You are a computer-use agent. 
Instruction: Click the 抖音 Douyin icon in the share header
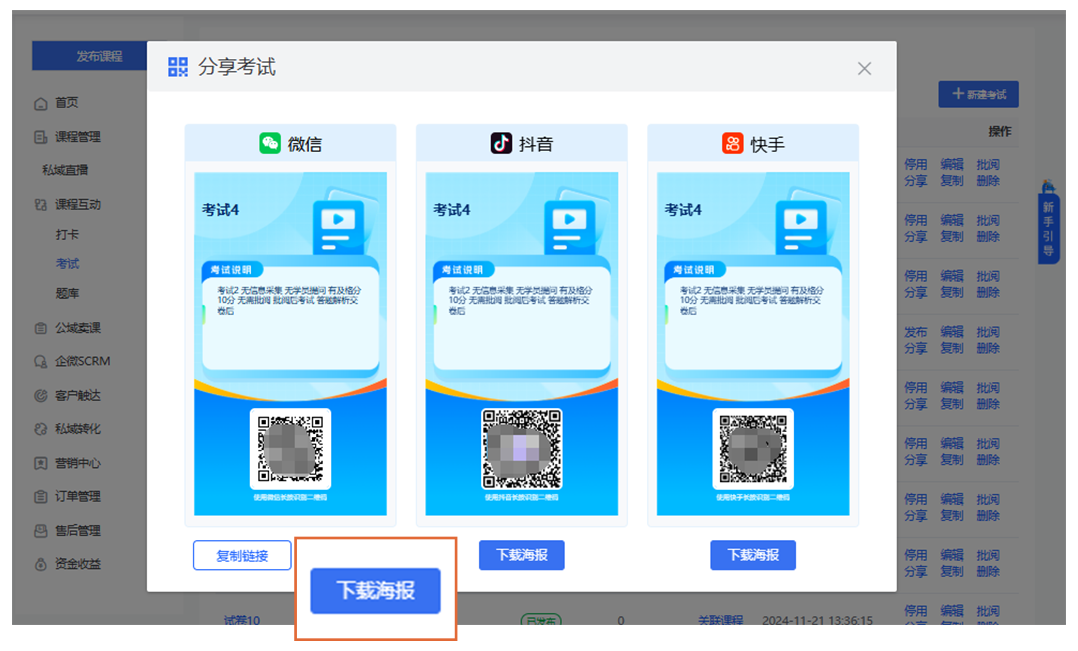click(501, 144)
